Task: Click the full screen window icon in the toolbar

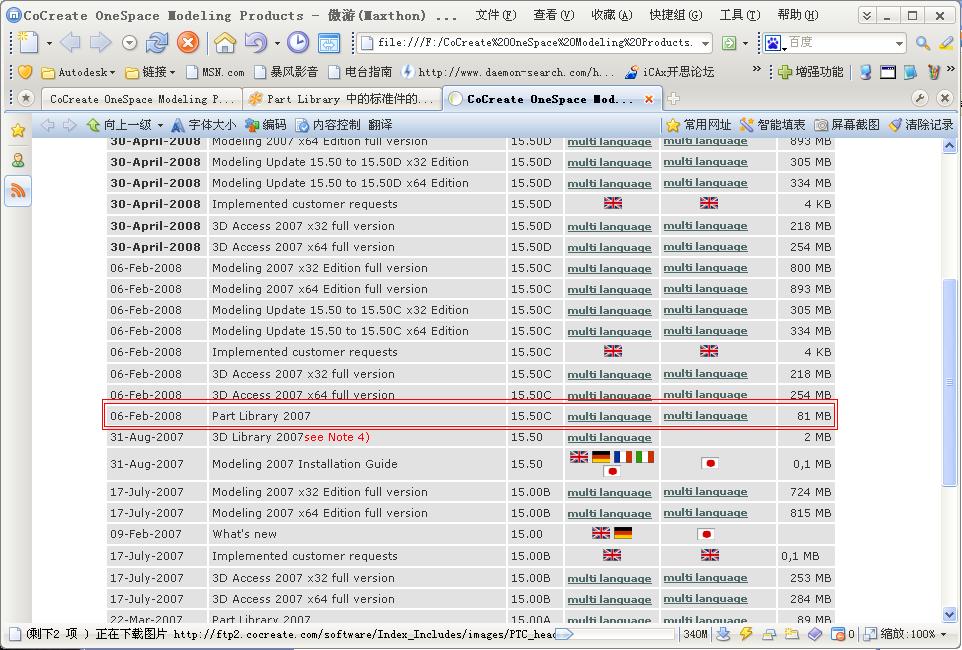Action: point(329,43)
